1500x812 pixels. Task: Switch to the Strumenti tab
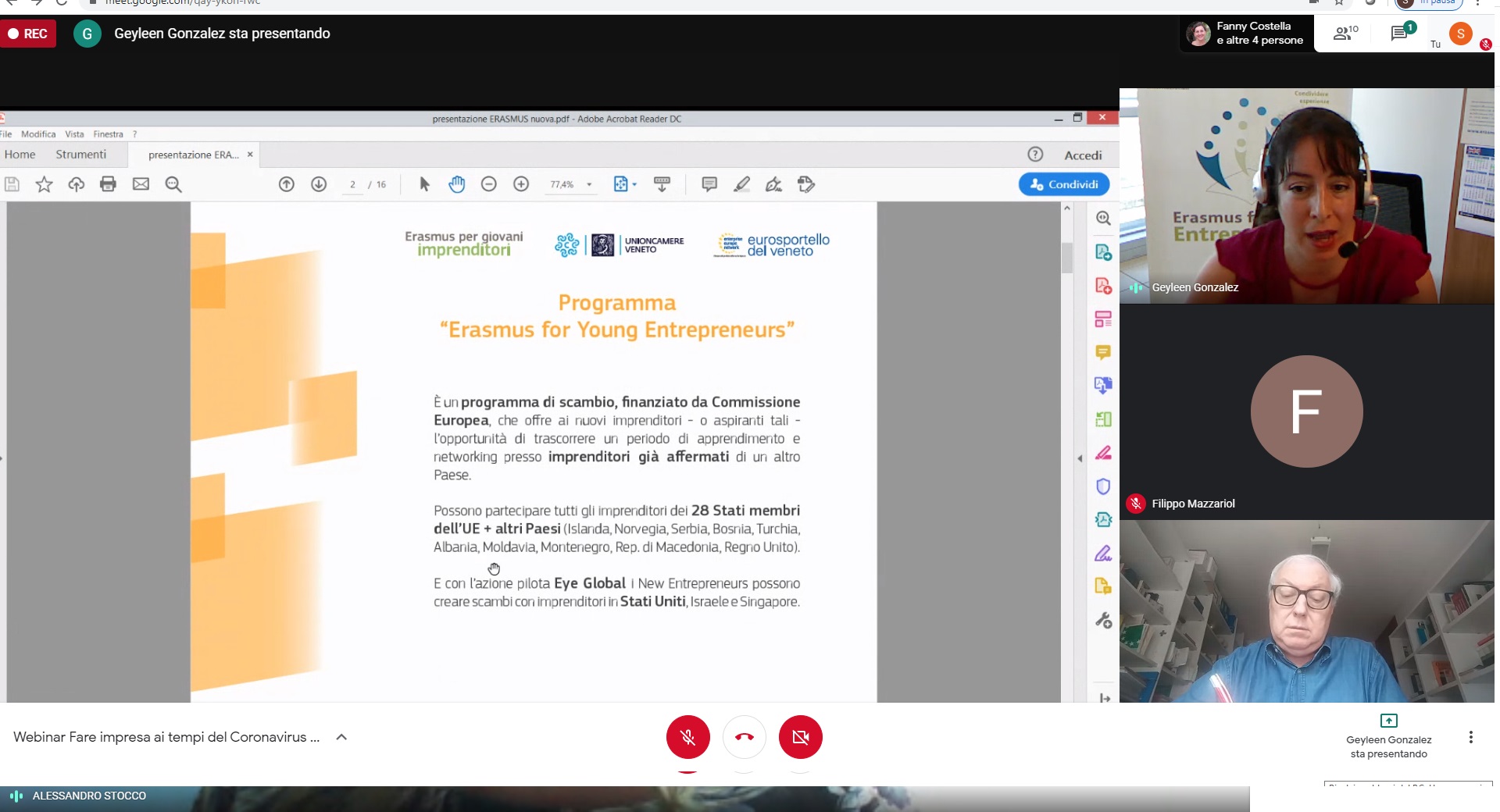pyautogui.click(x=80, y=155)
